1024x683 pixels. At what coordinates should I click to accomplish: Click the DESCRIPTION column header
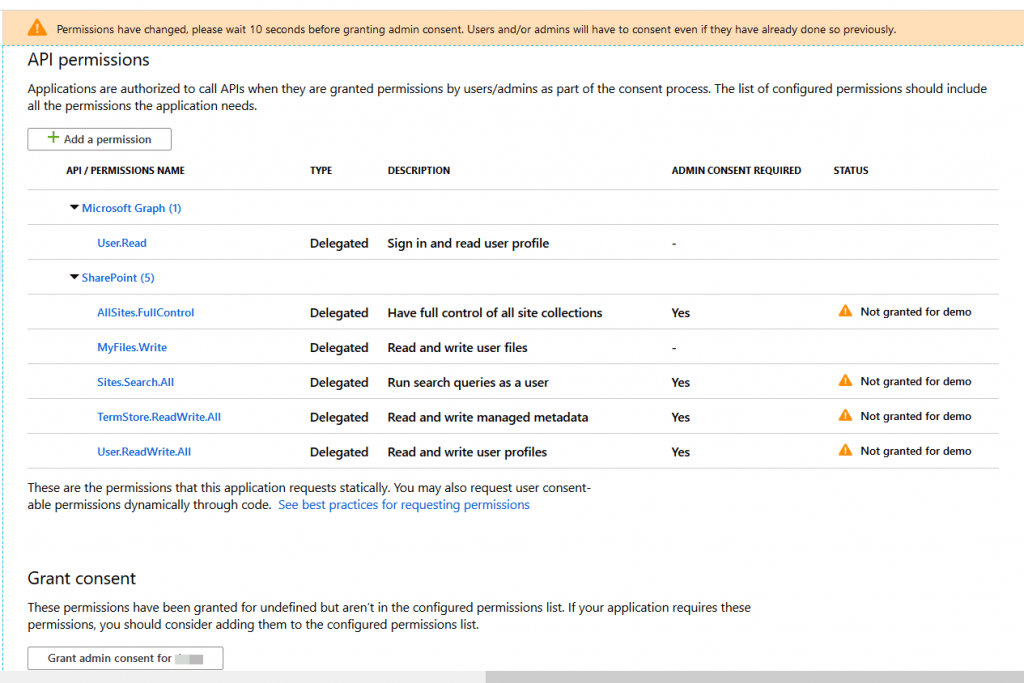pos(419,170)
